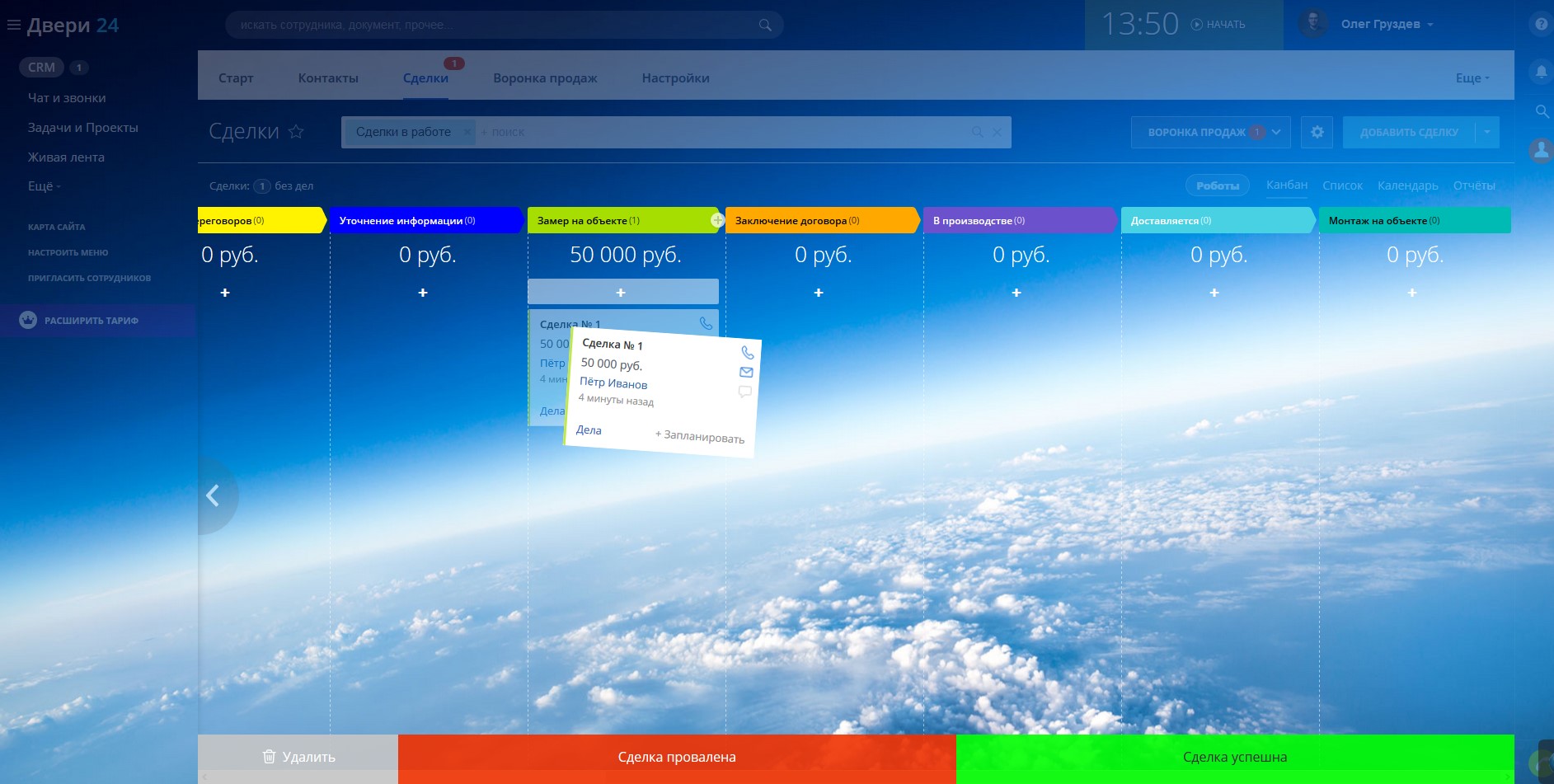Open the Настройки tab
Screen dimensions: 1554x784
coord(675,78)
